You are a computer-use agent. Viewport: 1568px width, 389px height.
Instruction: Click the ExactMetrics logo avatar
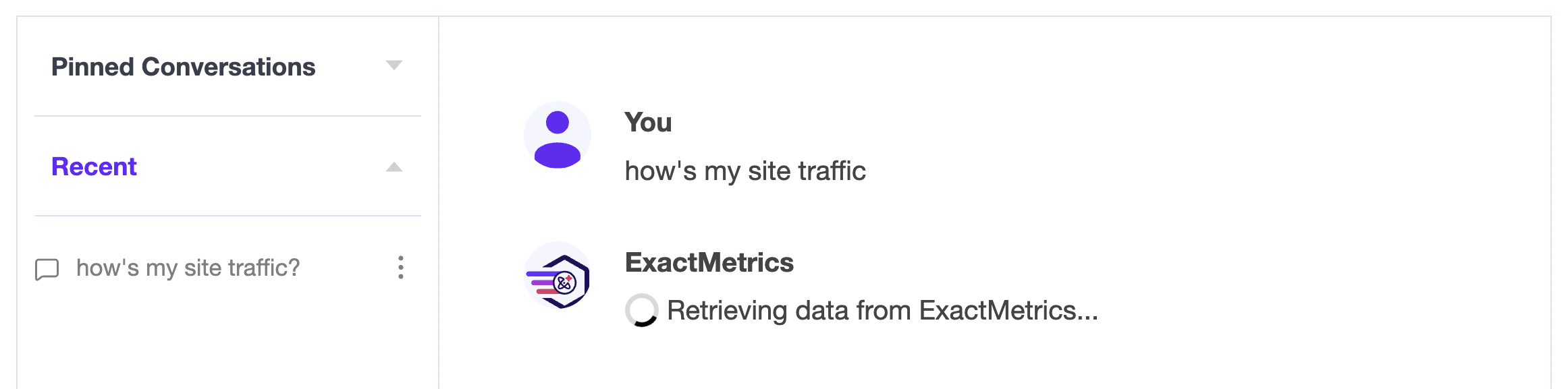[x=558, y=276]
